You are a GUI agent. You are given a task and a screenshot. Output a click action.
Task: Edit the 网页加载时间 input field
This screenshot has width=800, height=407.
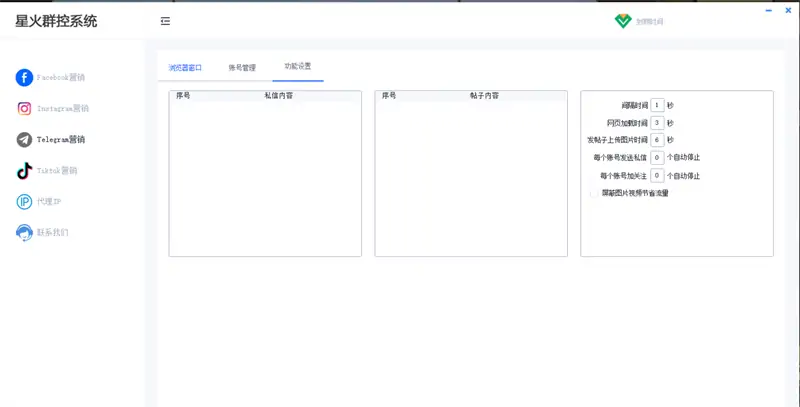coord(657,123)
